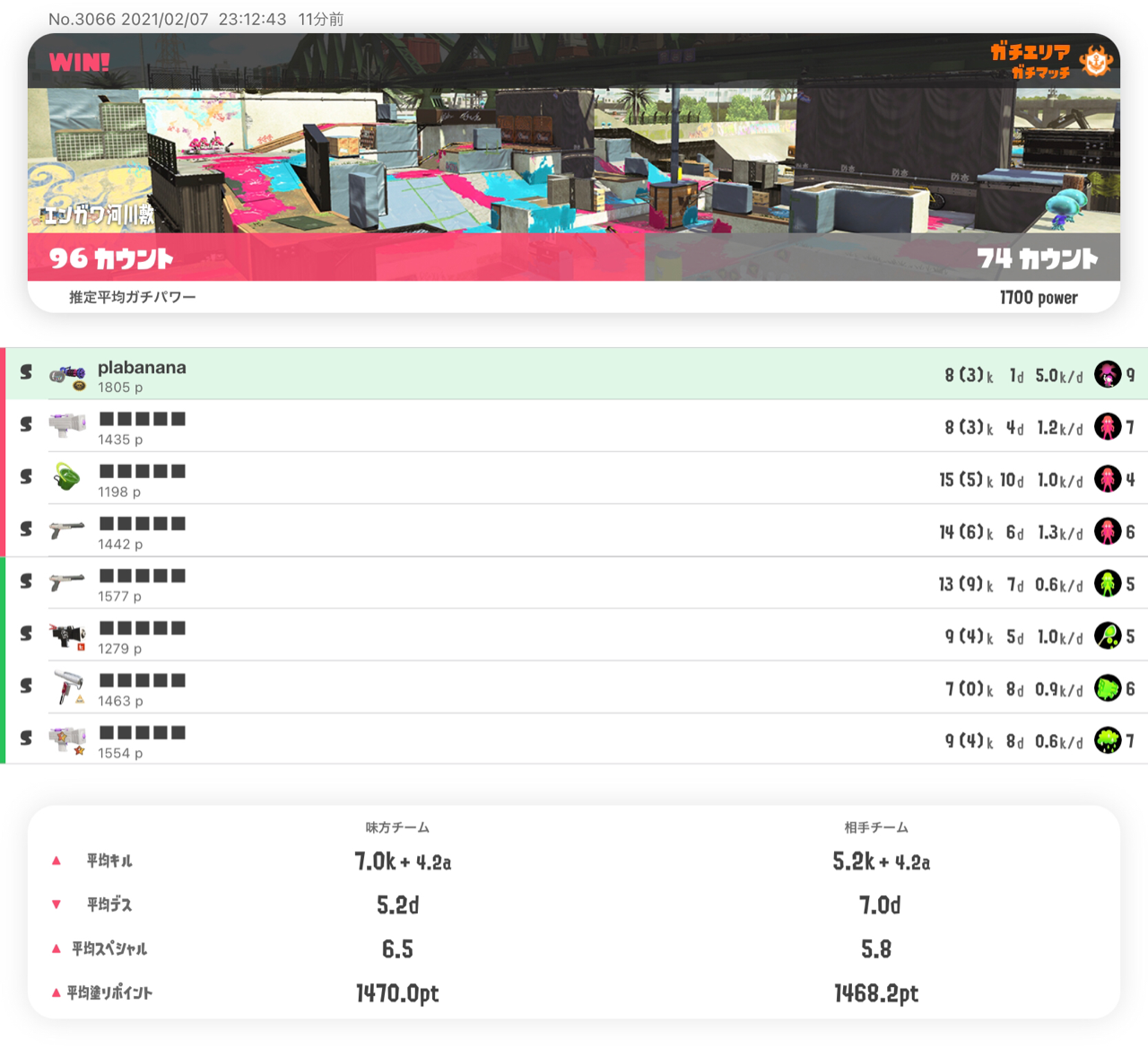Open the plabanana player name
Screen dimensions: 1148x1048
142,367
